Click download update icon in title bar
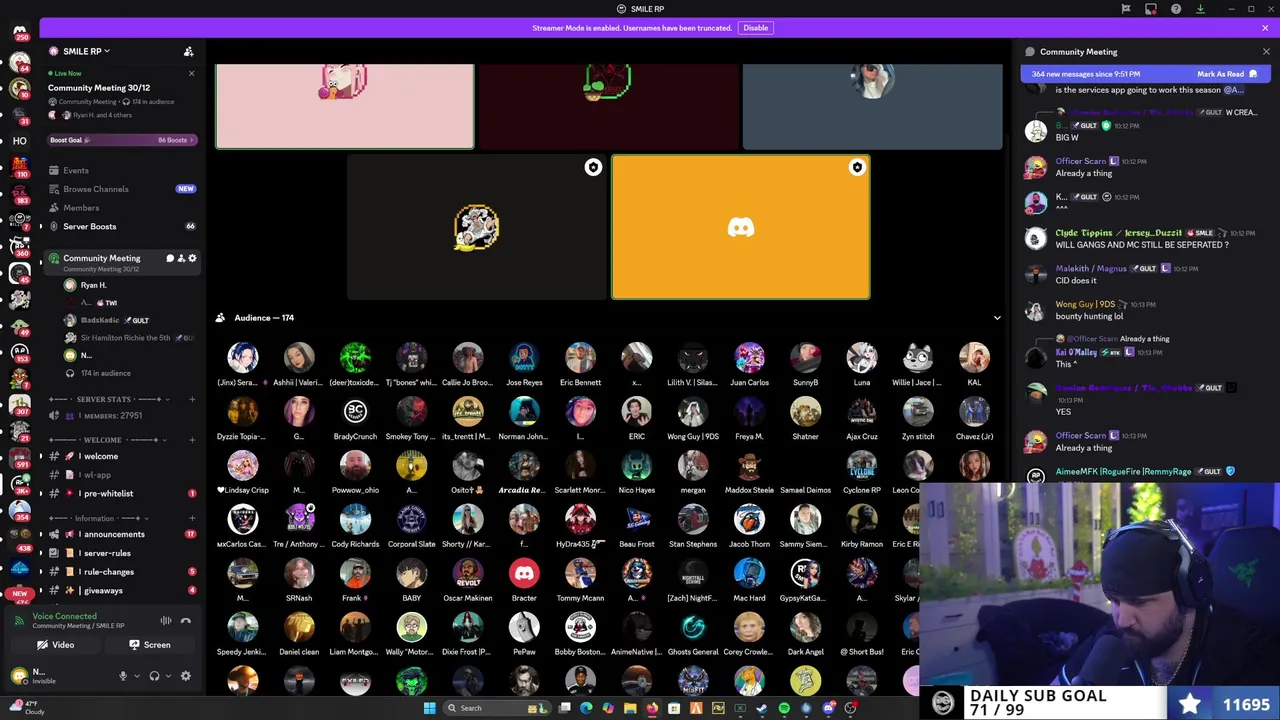1280x720 pixels. 1201,9
